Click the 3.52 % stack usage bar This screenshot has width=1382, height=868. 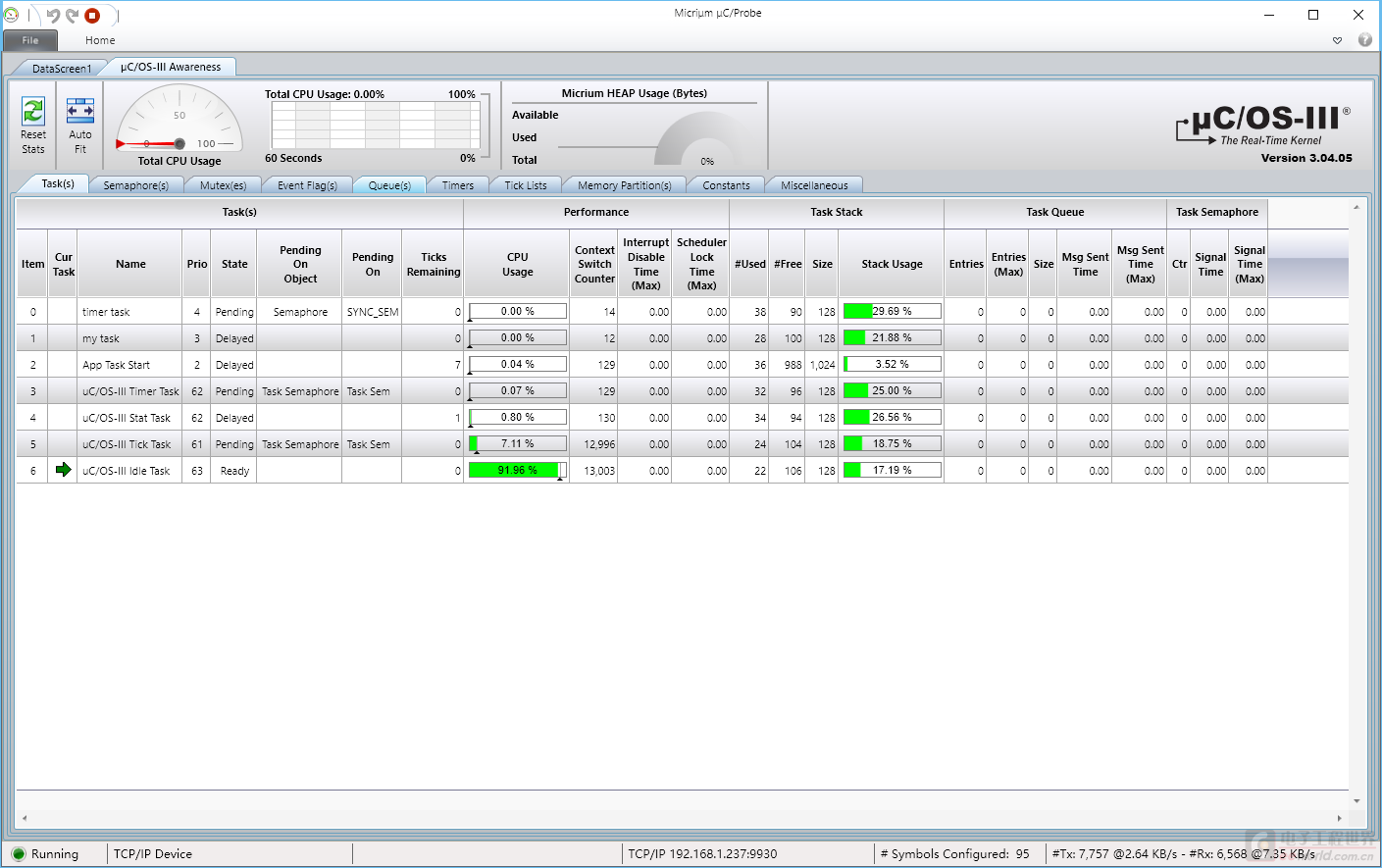pos(893,364)
